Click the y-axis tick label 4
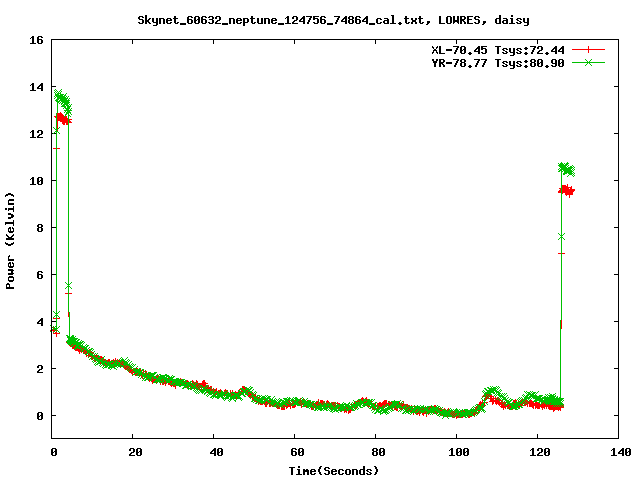The width and height of the screenshot is (640, 480). click(40, 322)
